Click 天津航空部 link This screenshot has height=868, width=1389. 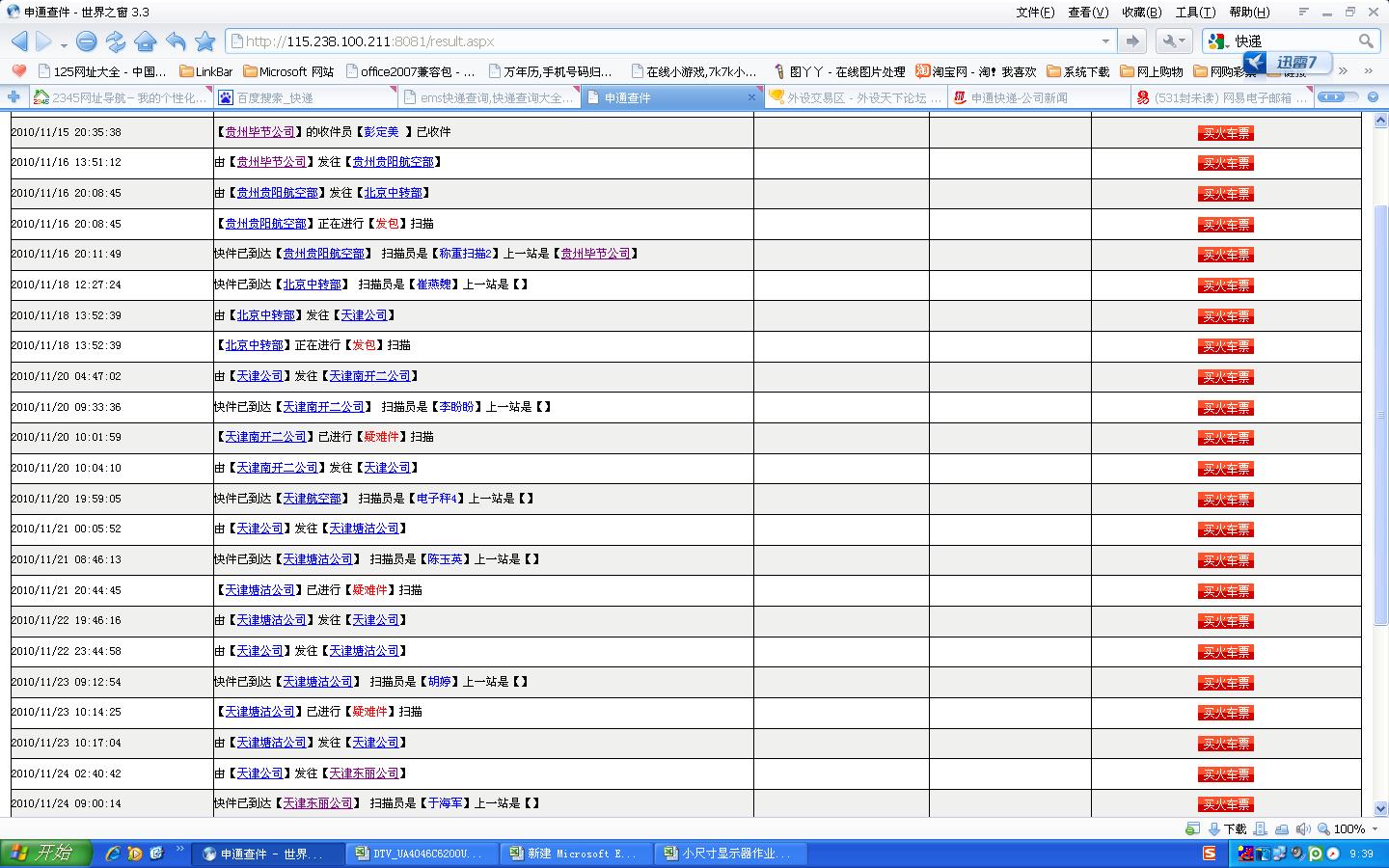(313, 499)
